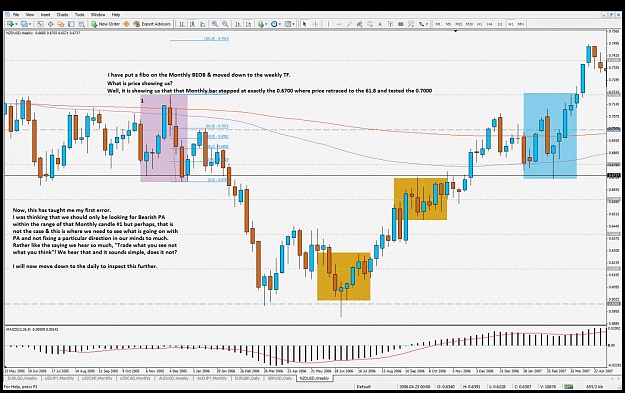Switch to the Bar Chart icon
Viewport: 625px width, 393px height.
(182, 24)
